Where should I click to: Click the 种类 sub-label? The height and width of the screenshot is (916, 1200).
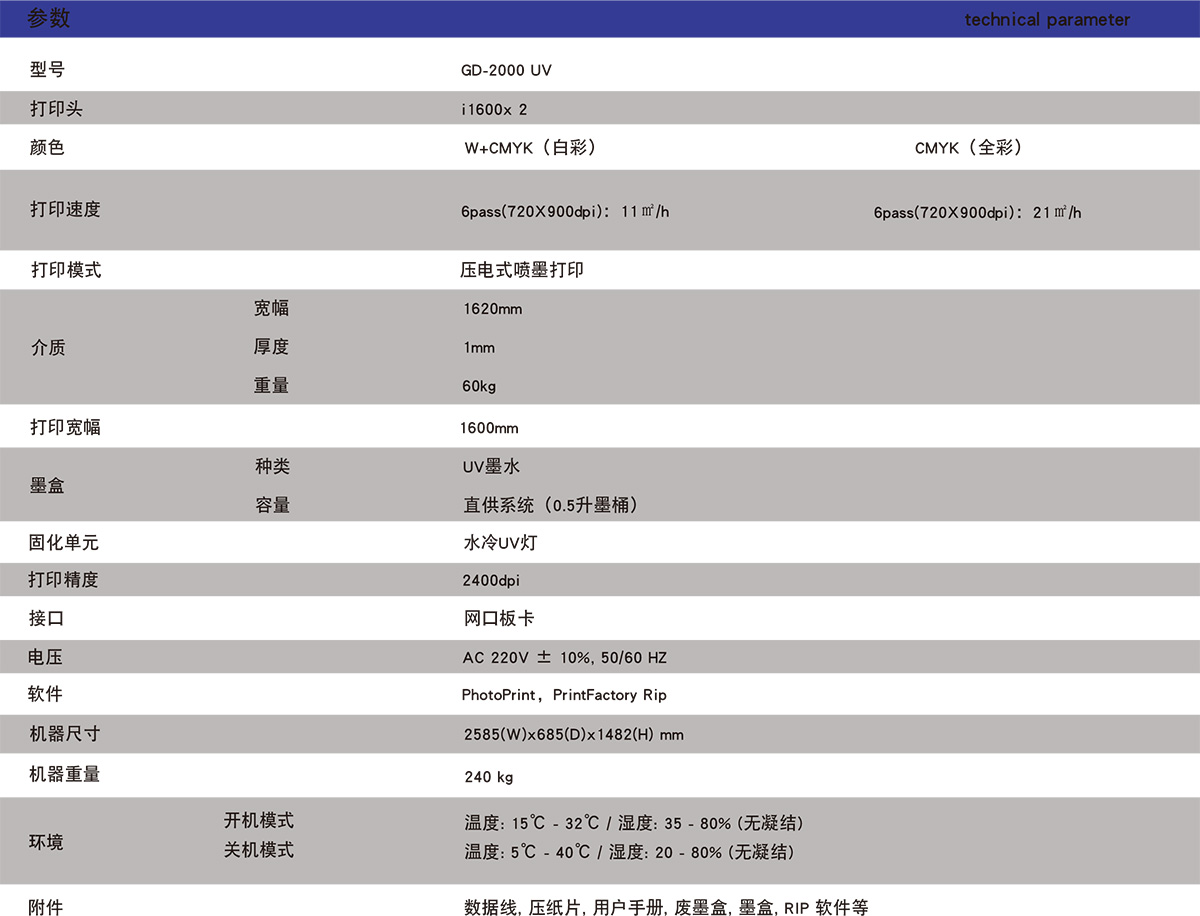pos(272,467)
